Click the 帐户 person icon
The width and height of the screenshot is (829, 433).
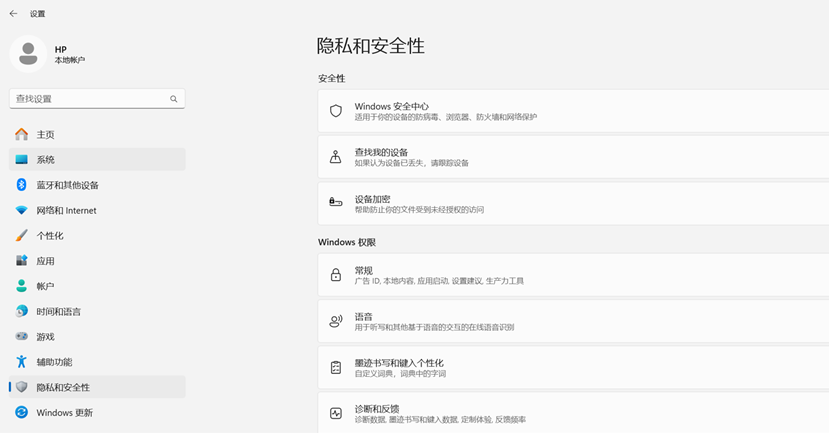pyautogui.click(x=21, y=285)
